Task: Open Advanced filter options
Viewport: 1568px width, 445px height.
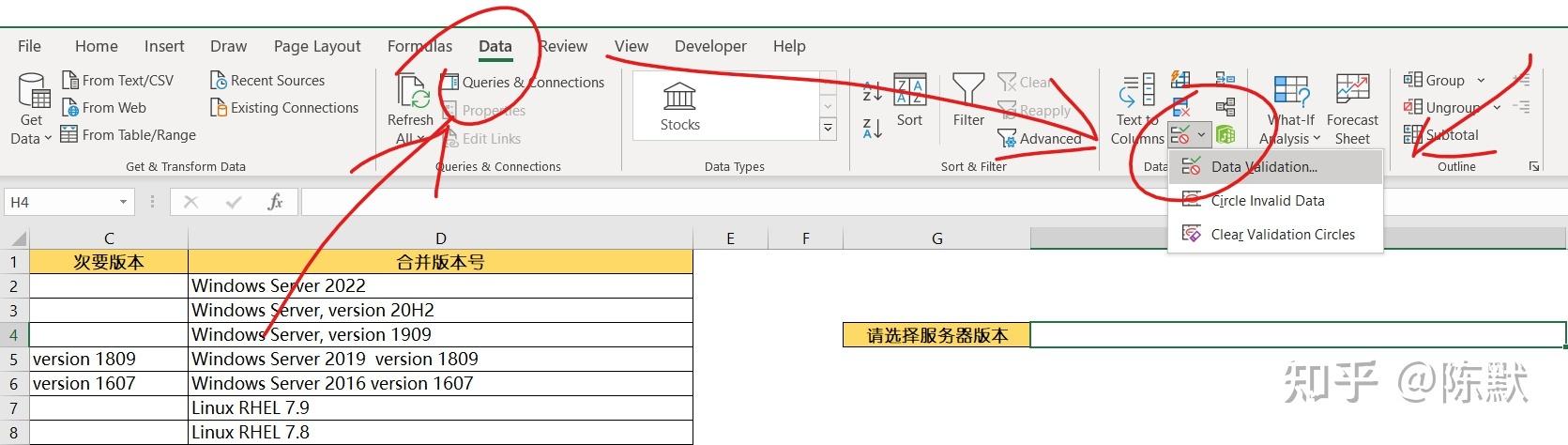Action: point(1040,139)
